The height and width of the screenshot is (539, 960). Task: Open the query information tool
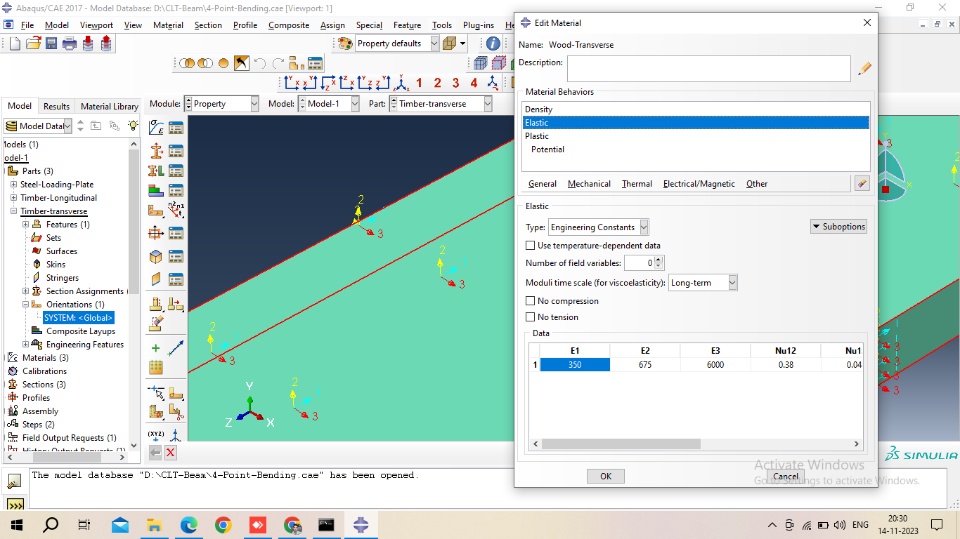[493, 43]
